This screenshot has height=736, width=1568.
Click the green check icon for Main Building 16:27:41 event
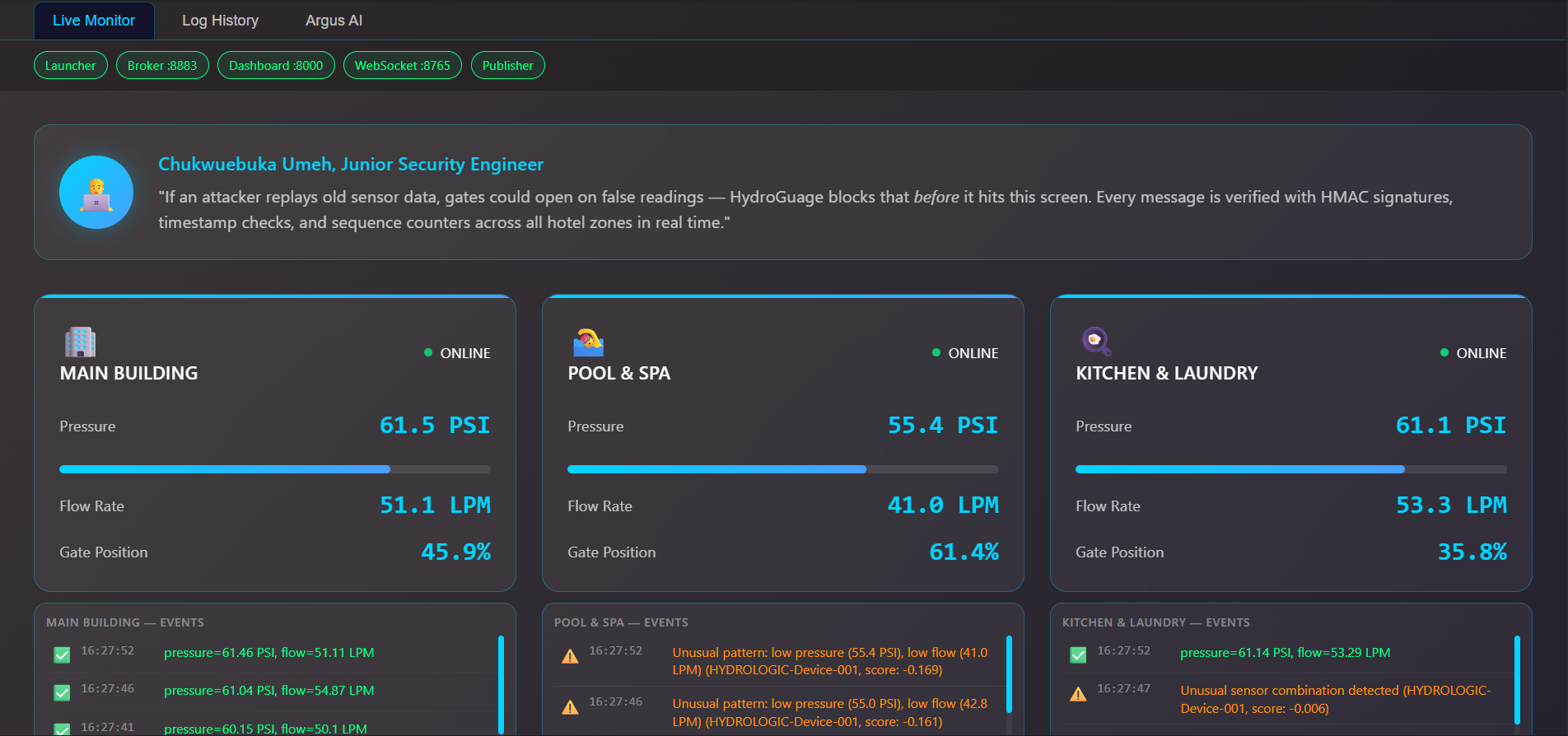(x=62, y=729)
